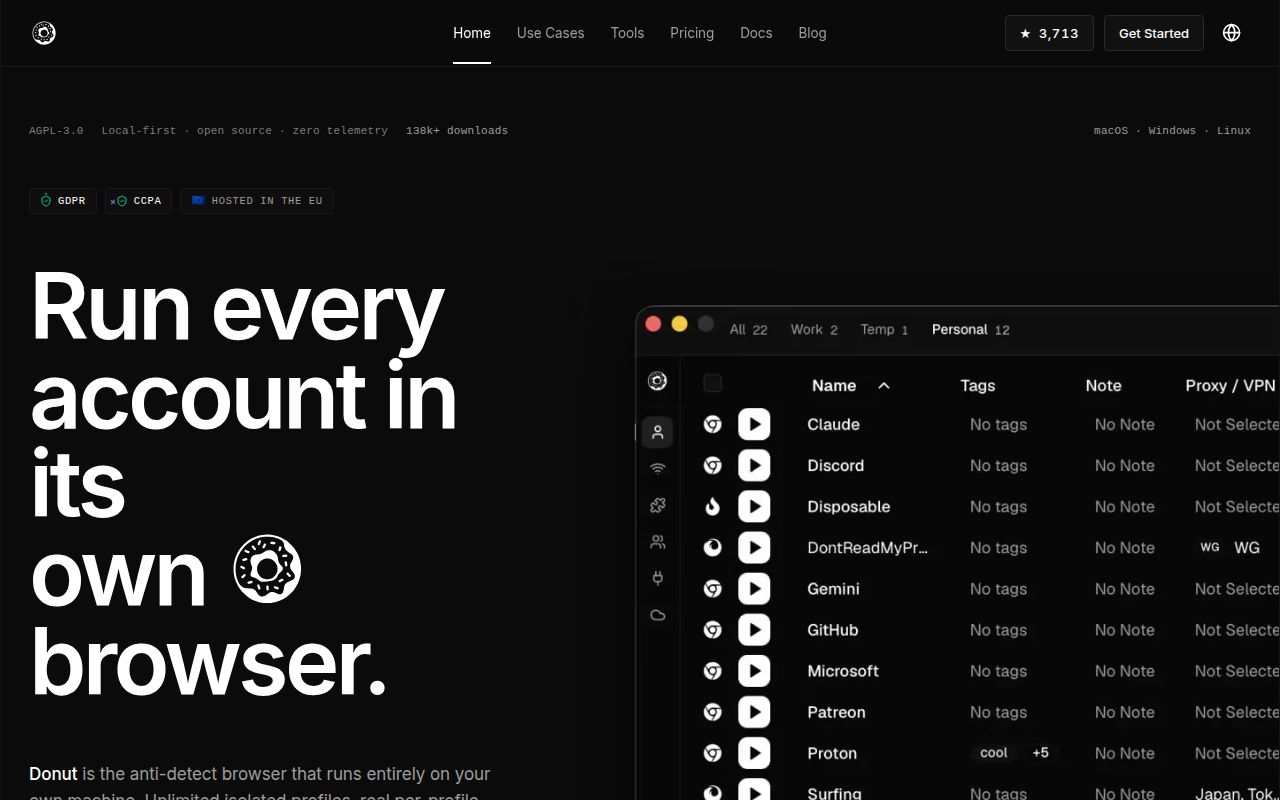Launch the Discord profile play button

tap(754, 465)
